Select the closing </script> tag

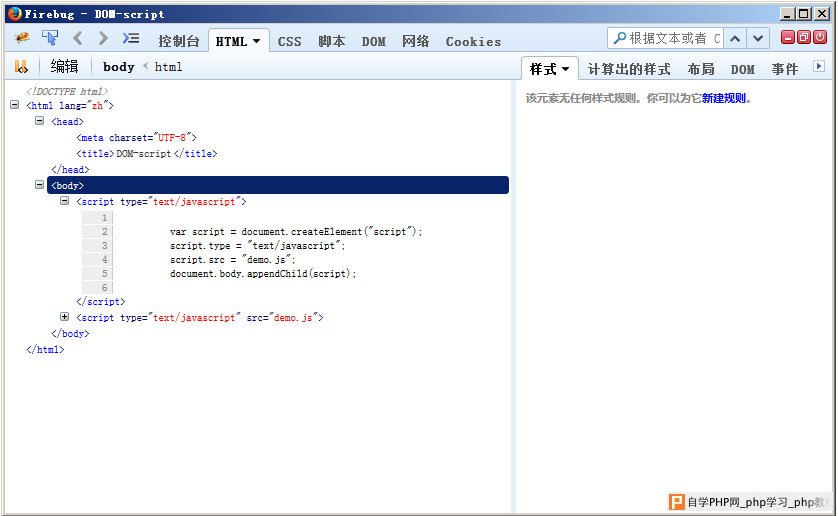[x=100, y=302]
